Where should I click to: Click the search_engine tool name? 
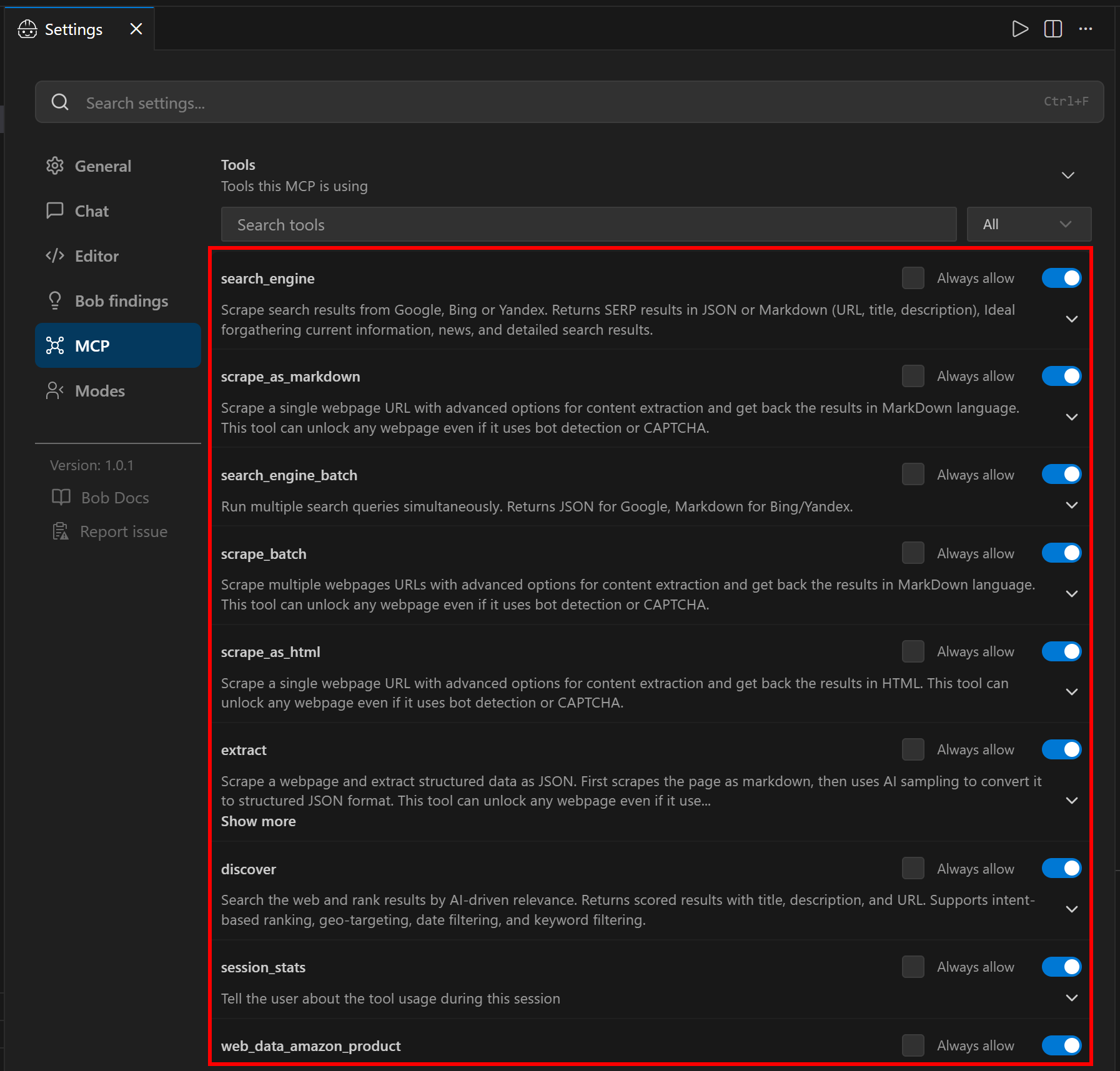point(268,279)
